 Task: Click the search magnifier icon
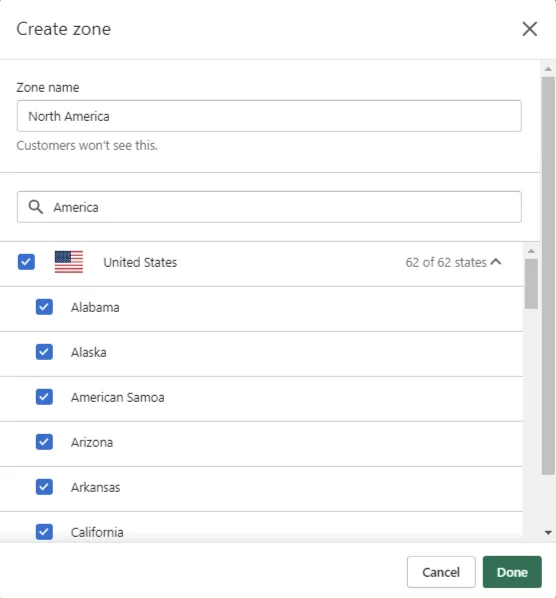(x=35, y=207)
